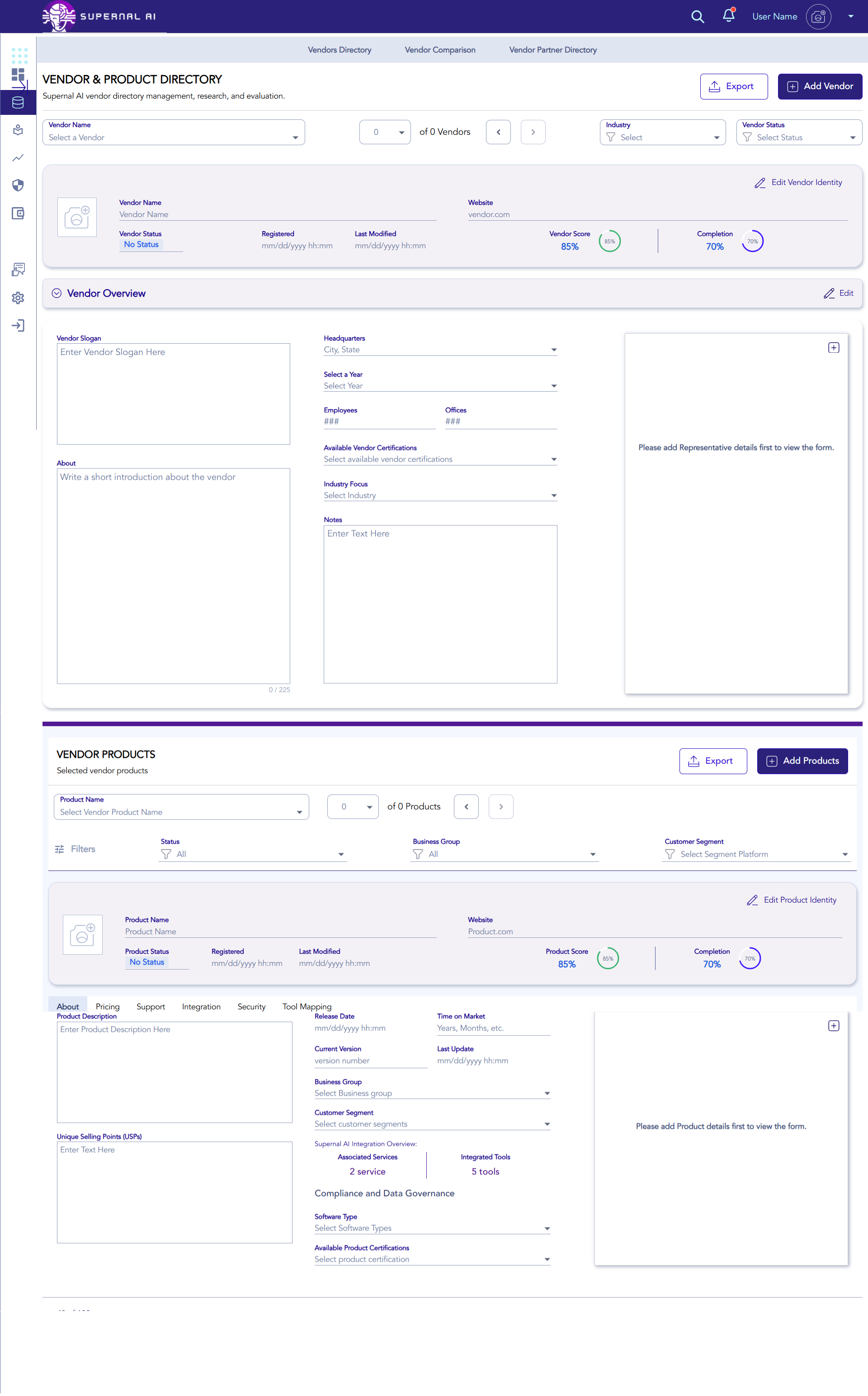Open the feedback thumbs-up sidebar icon
This screenshot has width=868, height=1396.
[19, 270]
